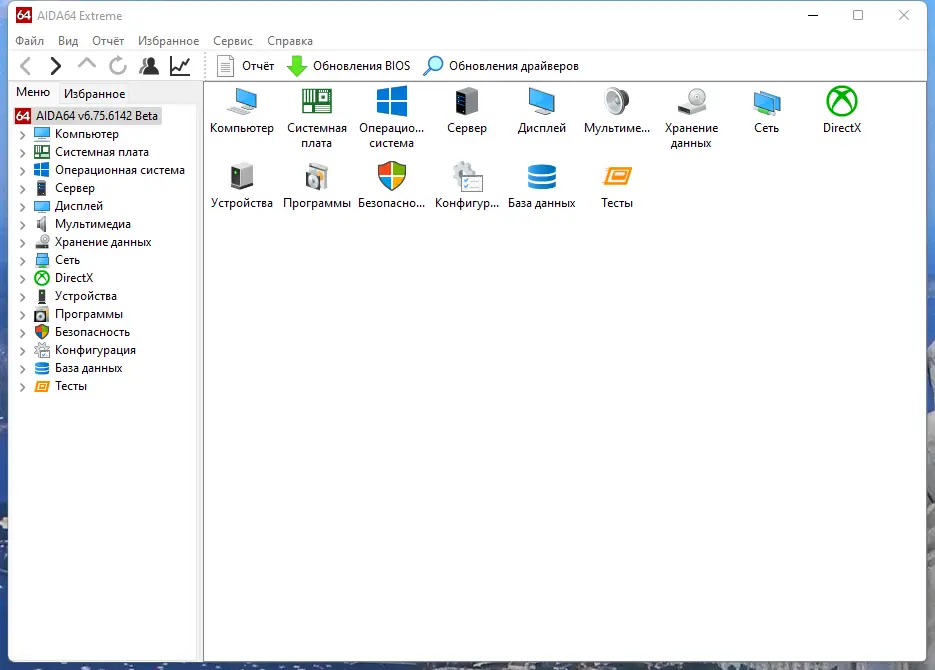
Task: Switch to the Меню sidebar tab
Action: pyautogui.click(x=33, y=92)
